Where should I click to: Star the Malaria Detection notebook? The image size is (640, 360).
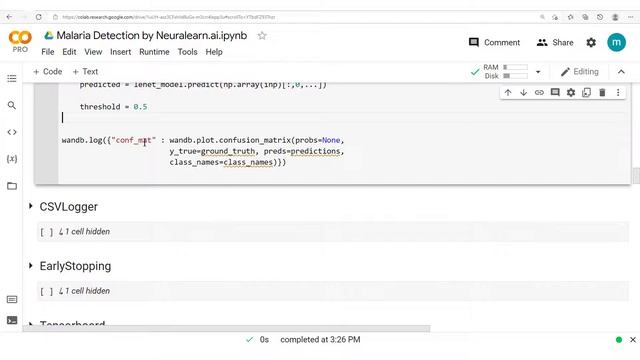tap(262, 36)
